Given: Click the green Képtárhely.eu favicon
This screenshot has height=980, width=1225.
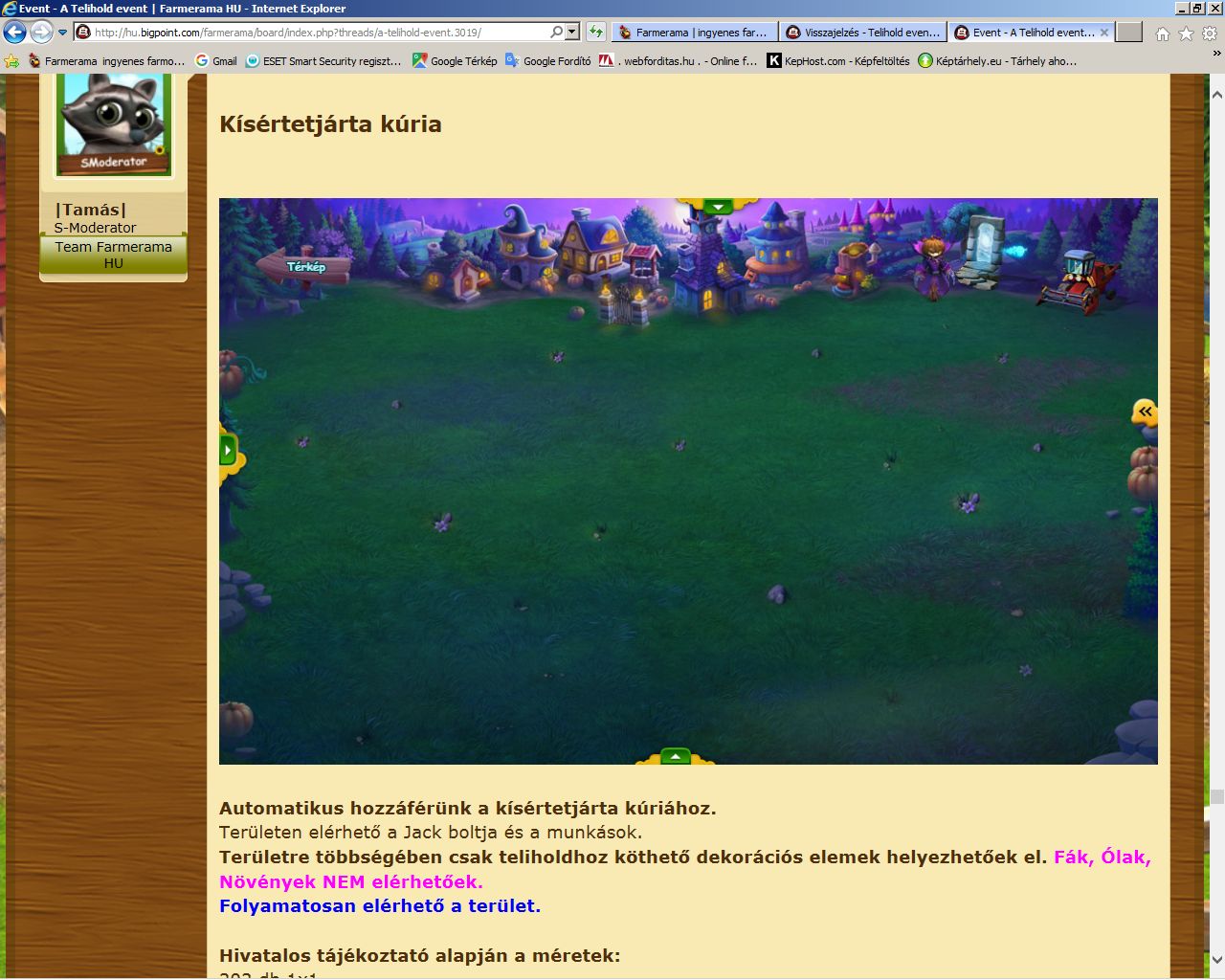Looking at the screenshot, I should tap(924, 60).
